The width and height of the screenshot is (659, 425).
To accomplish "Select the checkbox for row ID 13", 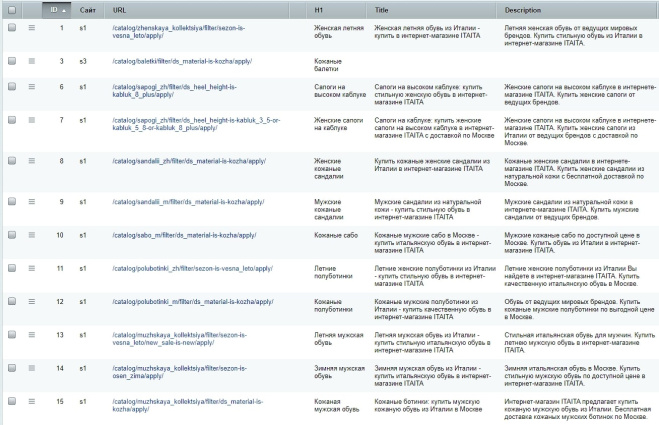I will [x=12, y=334].
